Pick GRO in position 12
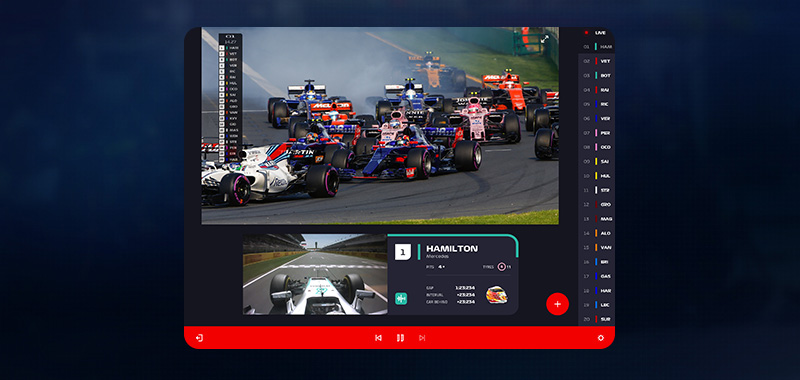Image resolution: width=800 pixels, height=380 pixels. click(596, 205)
